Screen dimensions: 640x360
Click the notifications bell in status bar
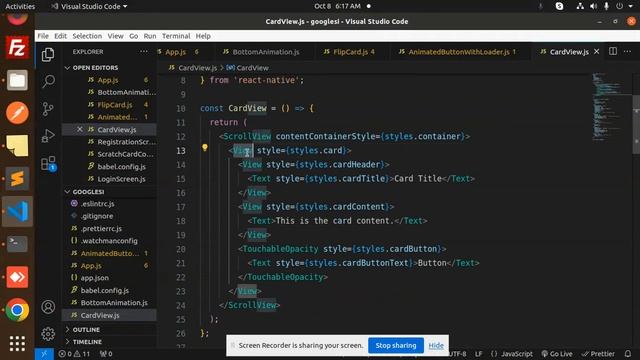[x=628, y=354]
